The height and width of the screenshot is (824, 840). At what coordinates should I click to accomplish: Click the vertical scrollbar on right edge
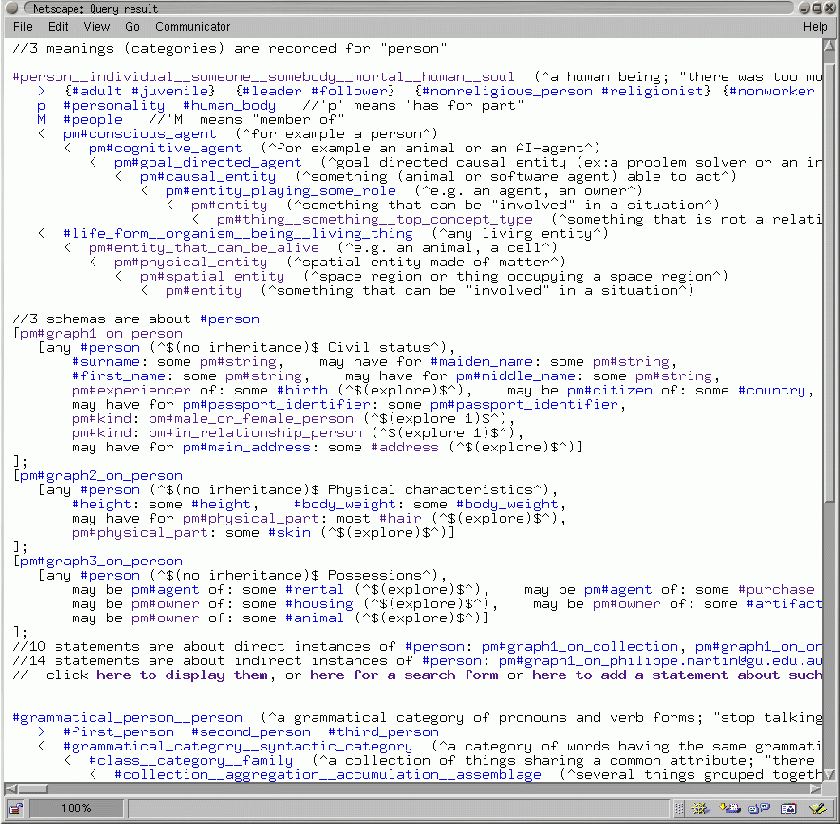(x=832, y=300)
